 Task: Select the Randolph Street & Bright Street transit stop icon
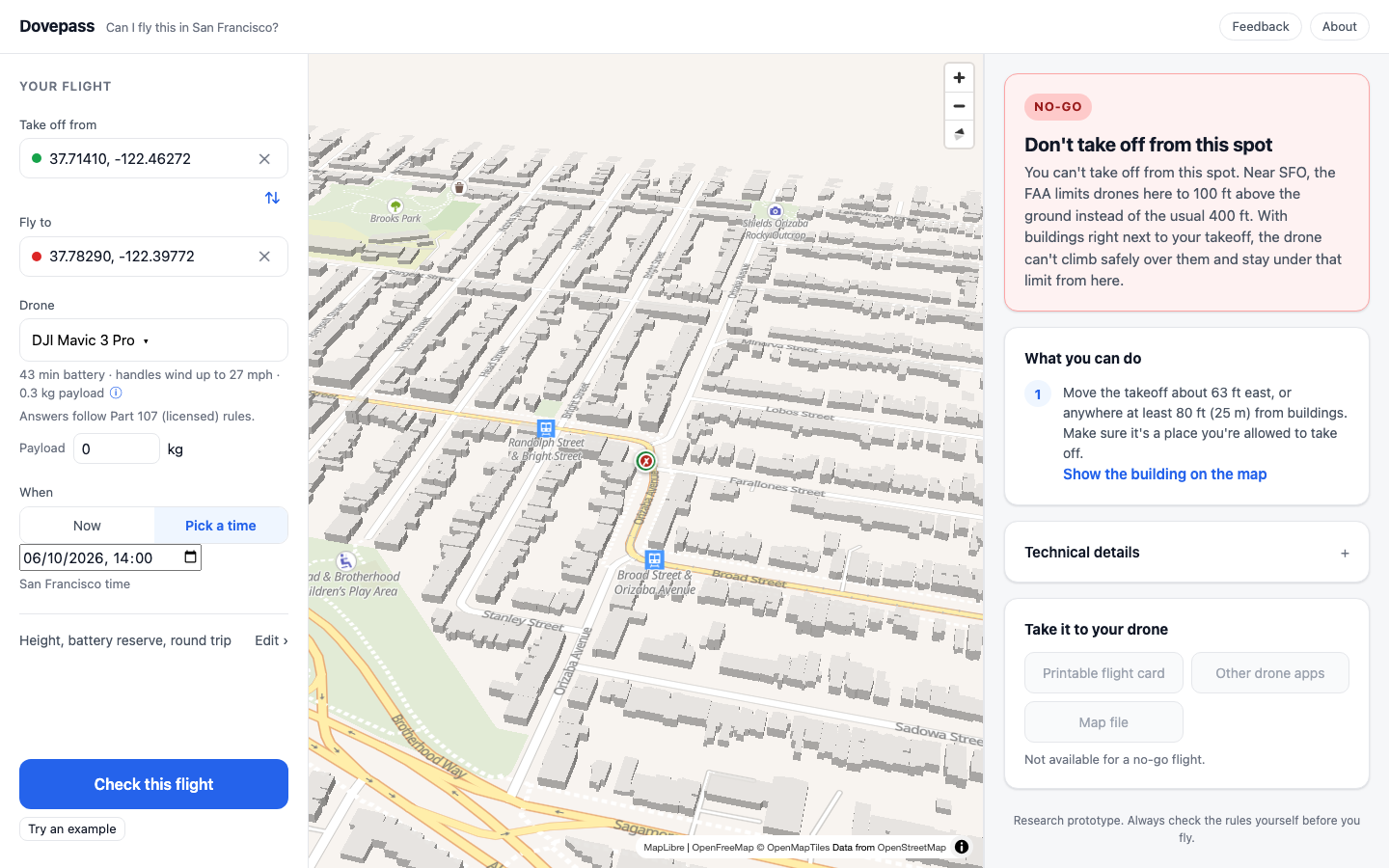coord(546,428)
